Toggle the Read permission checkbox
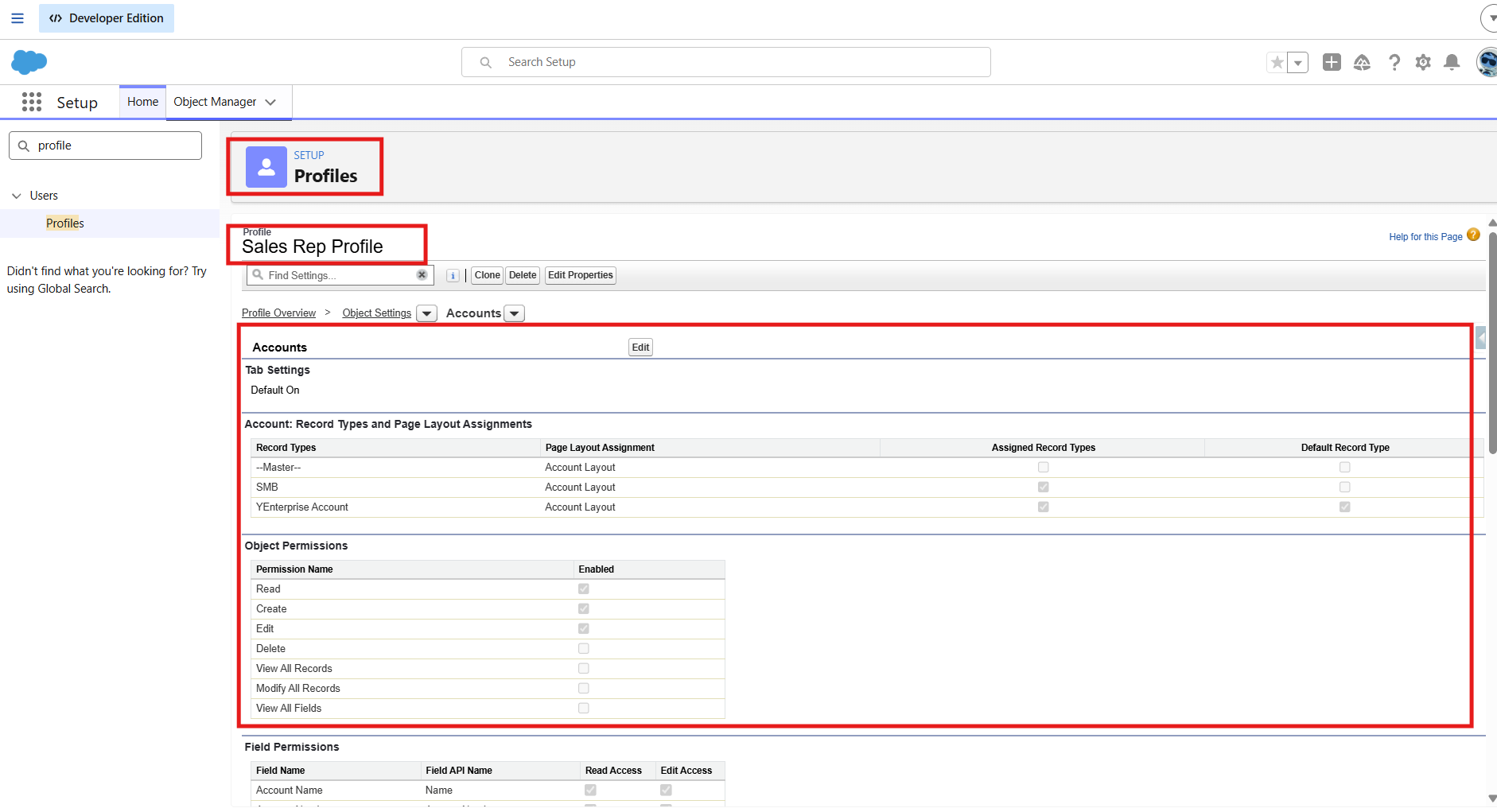This screenshot has width=1497, height=812. click(x=584, y=589)
